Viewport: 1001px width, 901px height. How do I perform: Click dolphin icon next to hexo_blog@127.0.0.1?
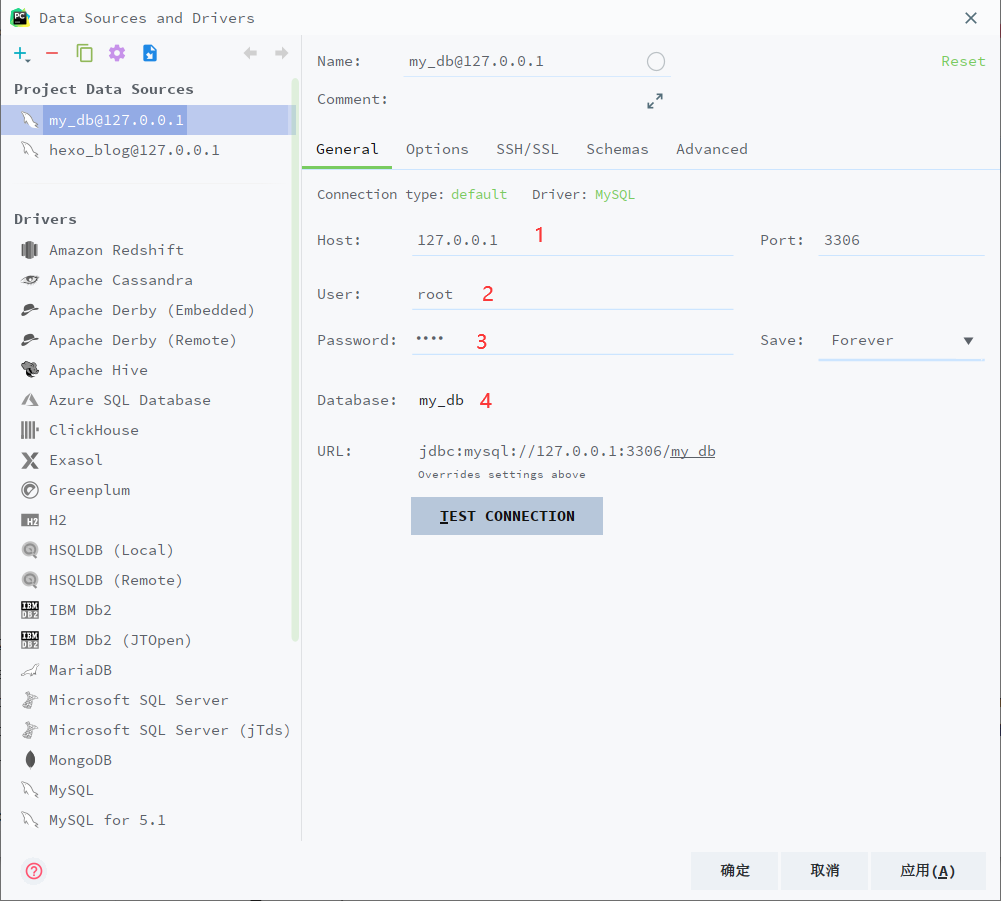[29, 150]
